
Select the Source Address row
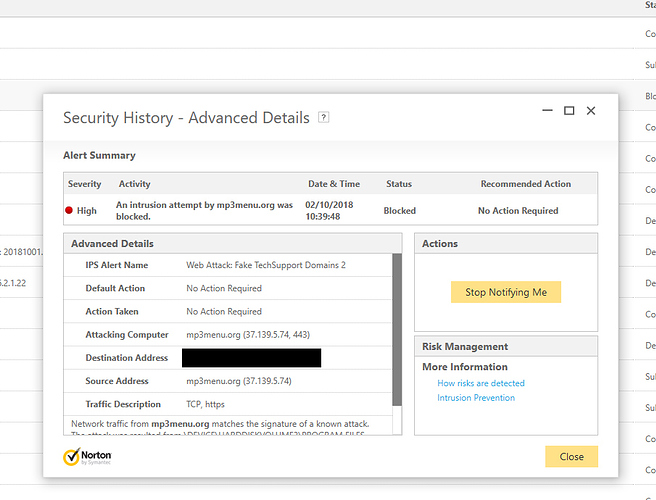pos(228,381)
